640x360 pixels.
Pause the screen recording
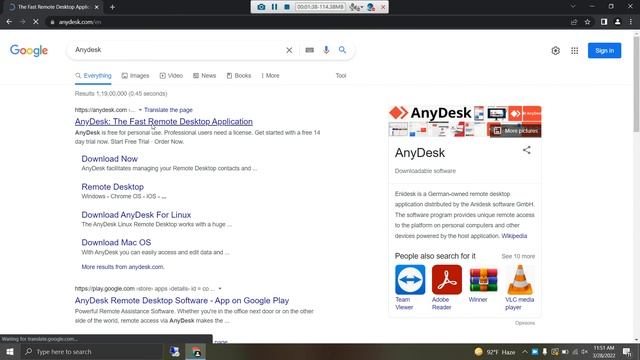click(274, 7)
